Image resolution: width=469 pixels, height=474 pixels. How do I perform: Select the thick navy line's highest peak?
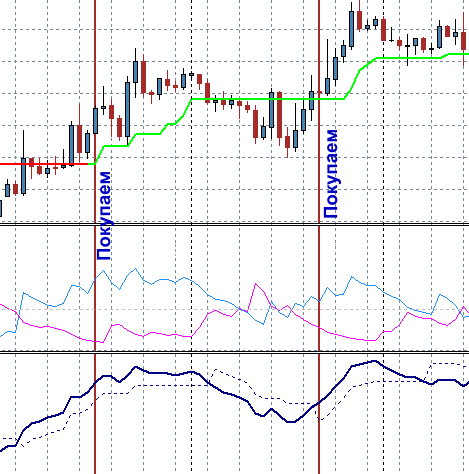pos(374,361)
